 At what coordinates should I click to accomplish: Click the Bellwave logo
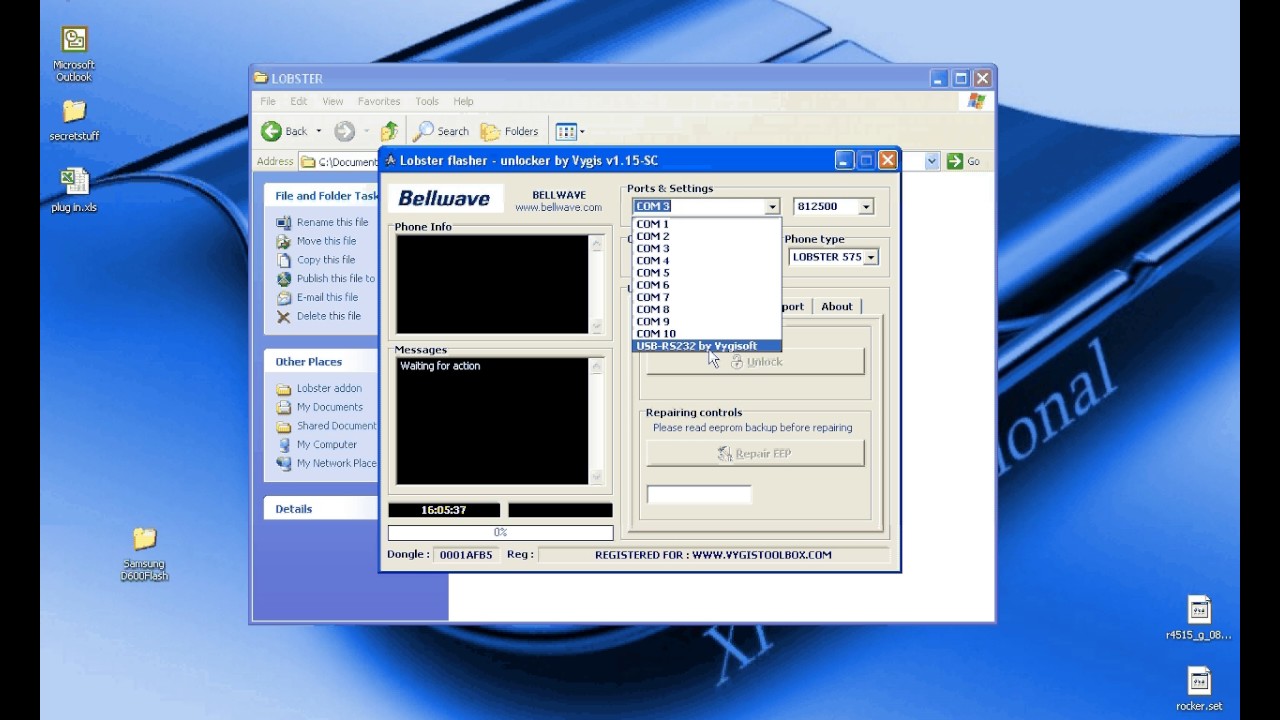[x=444, y=198]
